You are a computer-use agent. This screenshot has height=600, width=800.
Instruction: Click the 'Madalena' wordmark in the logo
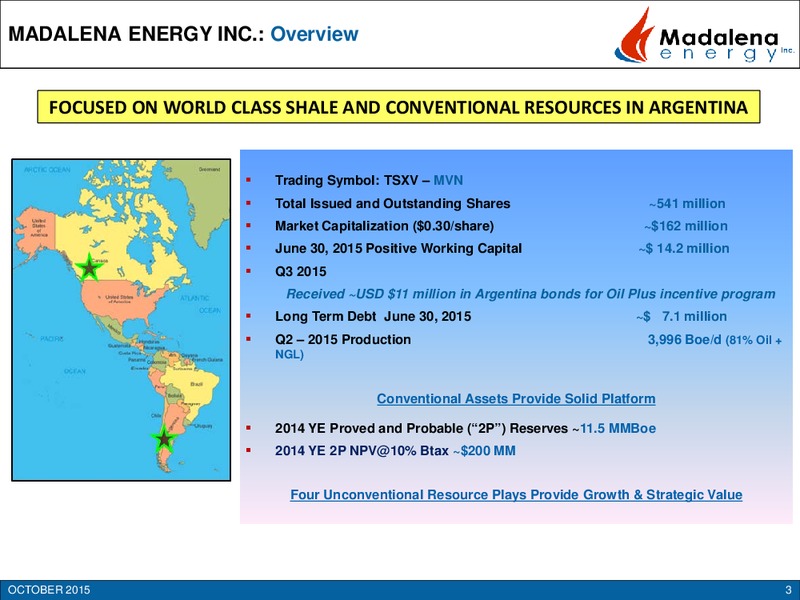point(718,38)
